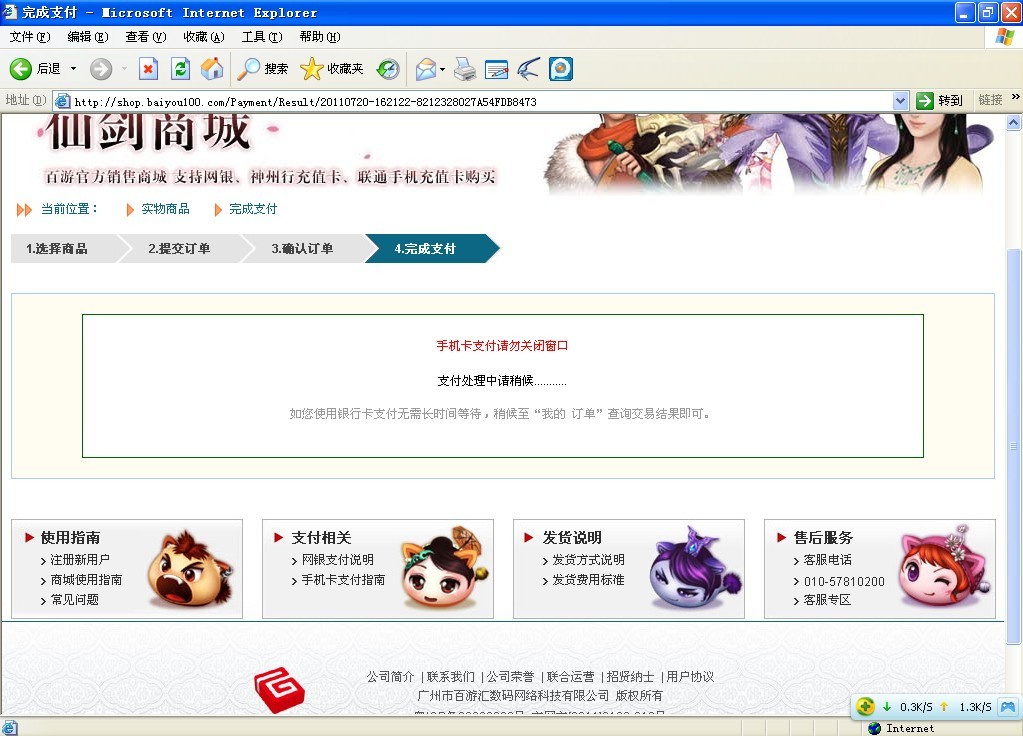Open the 收藏夹 favorites star
The height and width of the screenshot is (736, 1023).
tap(331, 69)
